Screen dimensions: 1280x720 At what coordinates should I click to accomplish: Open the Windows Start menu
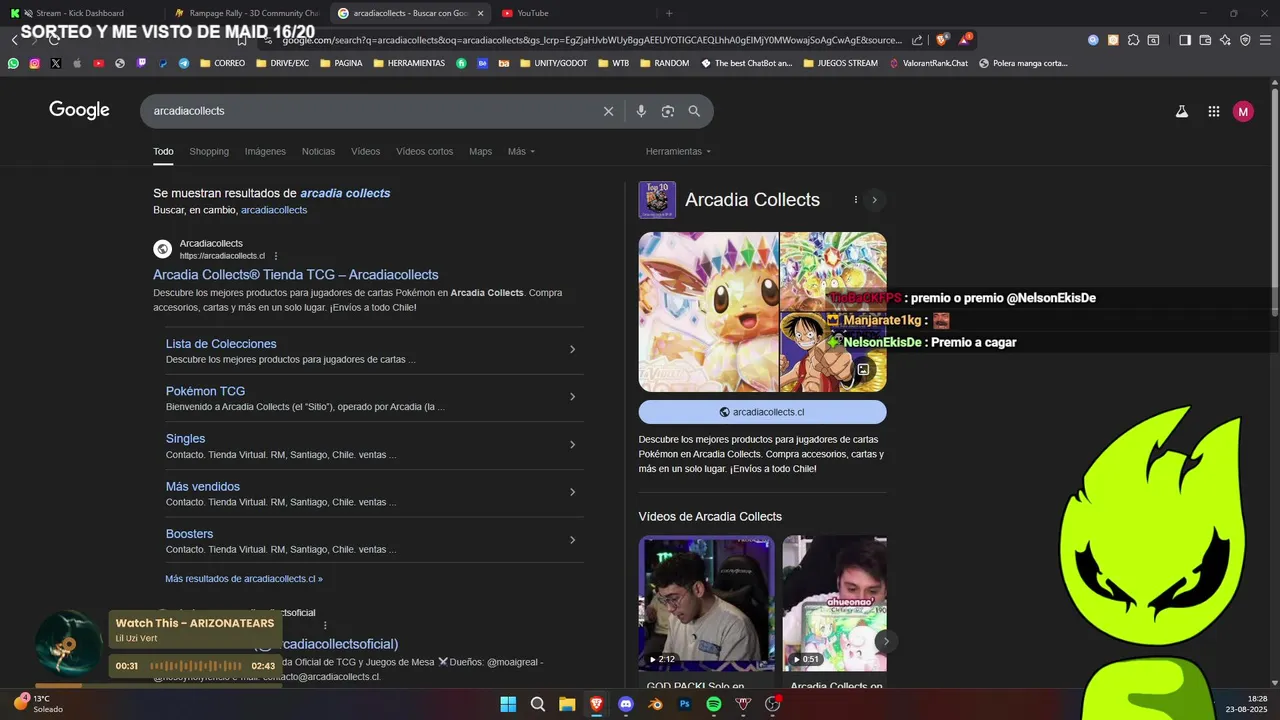(508, 704)
